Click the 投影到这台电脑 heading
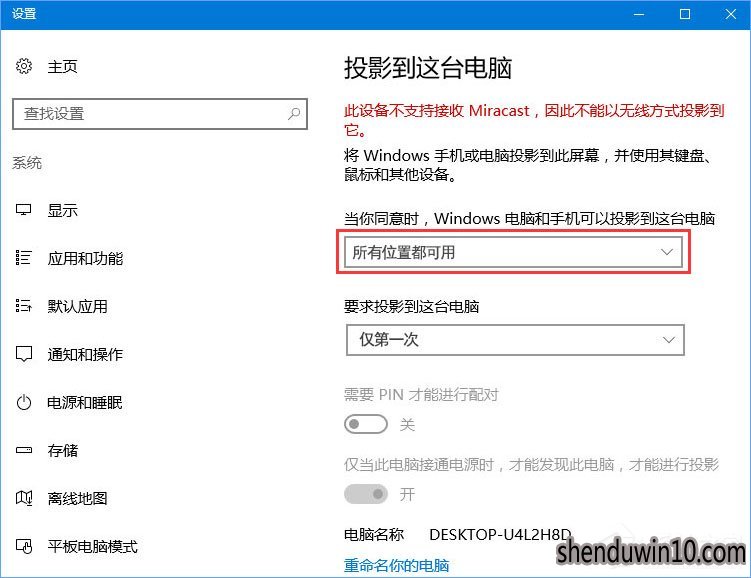The width and height of the screenshot is (751, 578). click(428, 68)
